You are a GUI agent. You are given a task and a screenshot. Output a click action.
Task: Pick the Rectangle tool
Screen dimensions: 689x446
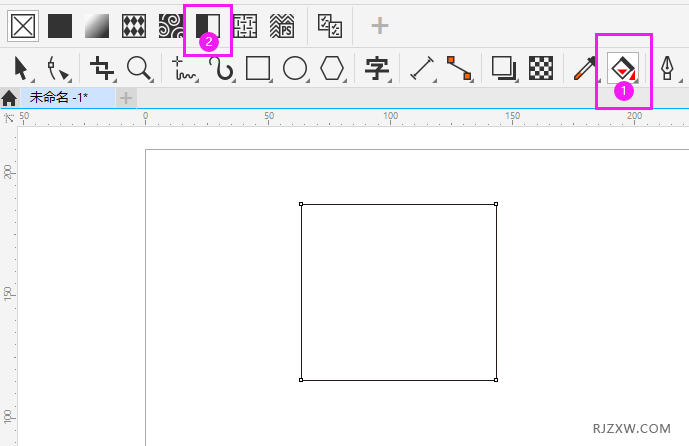258,69
